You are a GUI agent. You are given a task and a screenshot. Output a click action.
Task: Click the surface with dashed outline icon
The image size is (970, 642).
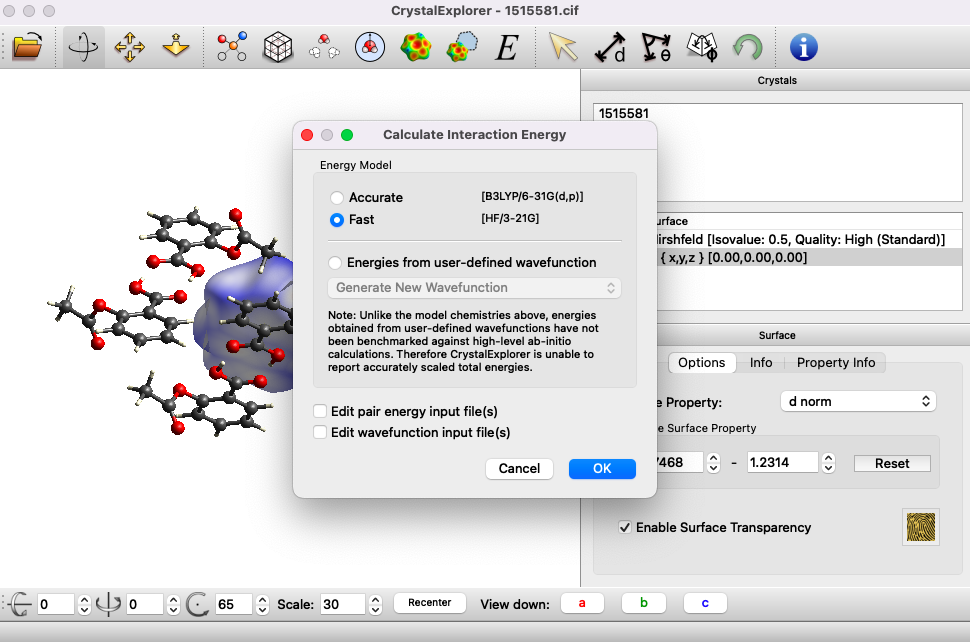pos(462,47)
